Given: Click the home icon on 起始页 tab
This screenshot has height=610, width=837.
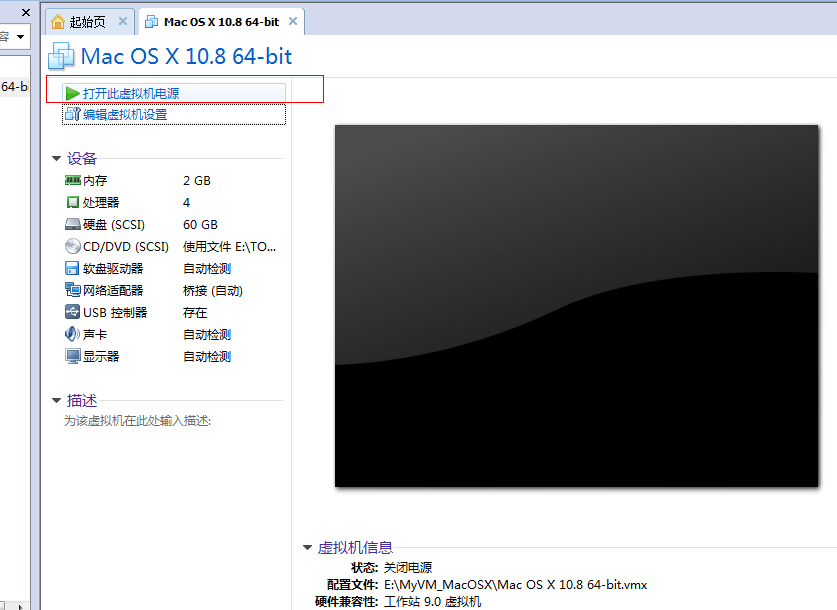Looking at the screenshot, I should (x=58, y=22).
